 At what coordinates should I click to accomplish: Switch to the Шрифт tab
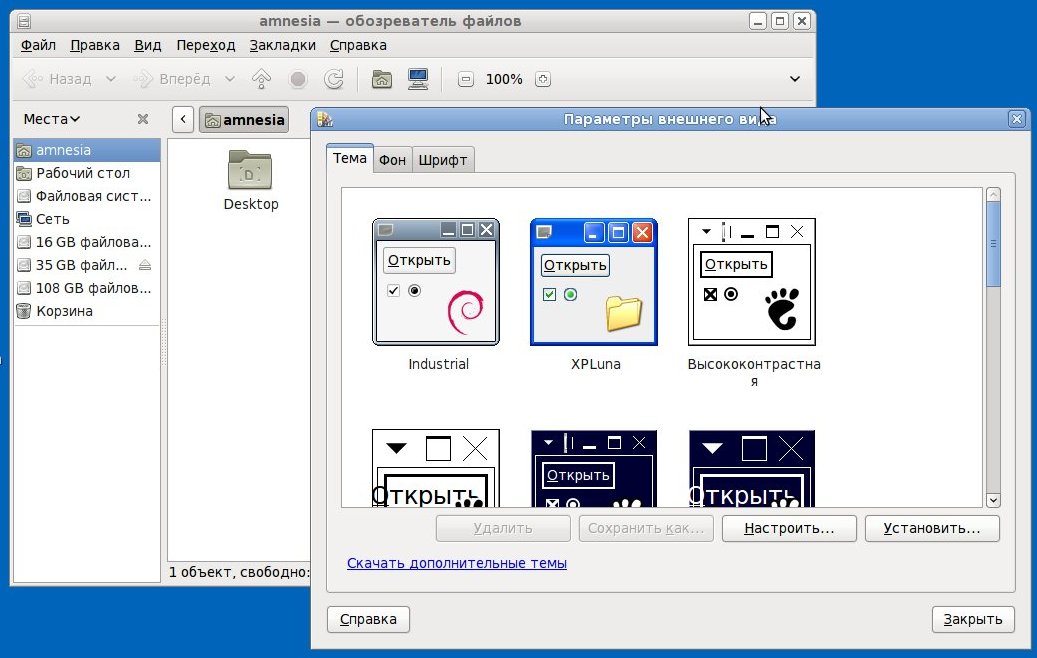click(443, 160)
